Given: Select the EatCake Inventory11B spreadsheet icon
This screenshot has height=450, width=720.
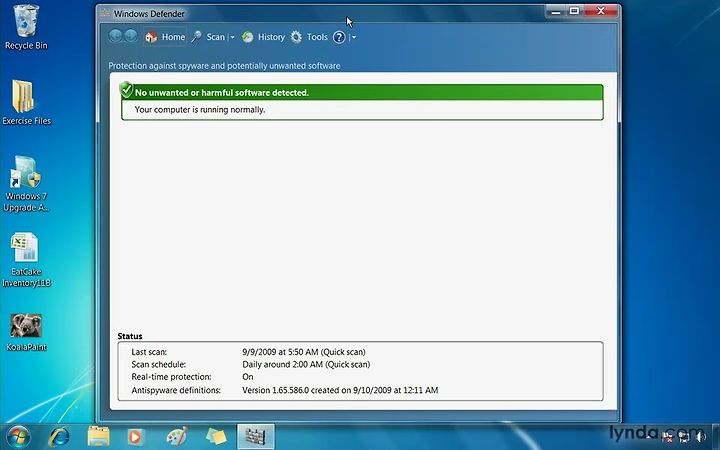Looking at the screenshot, I should click(x=26, y=259).
